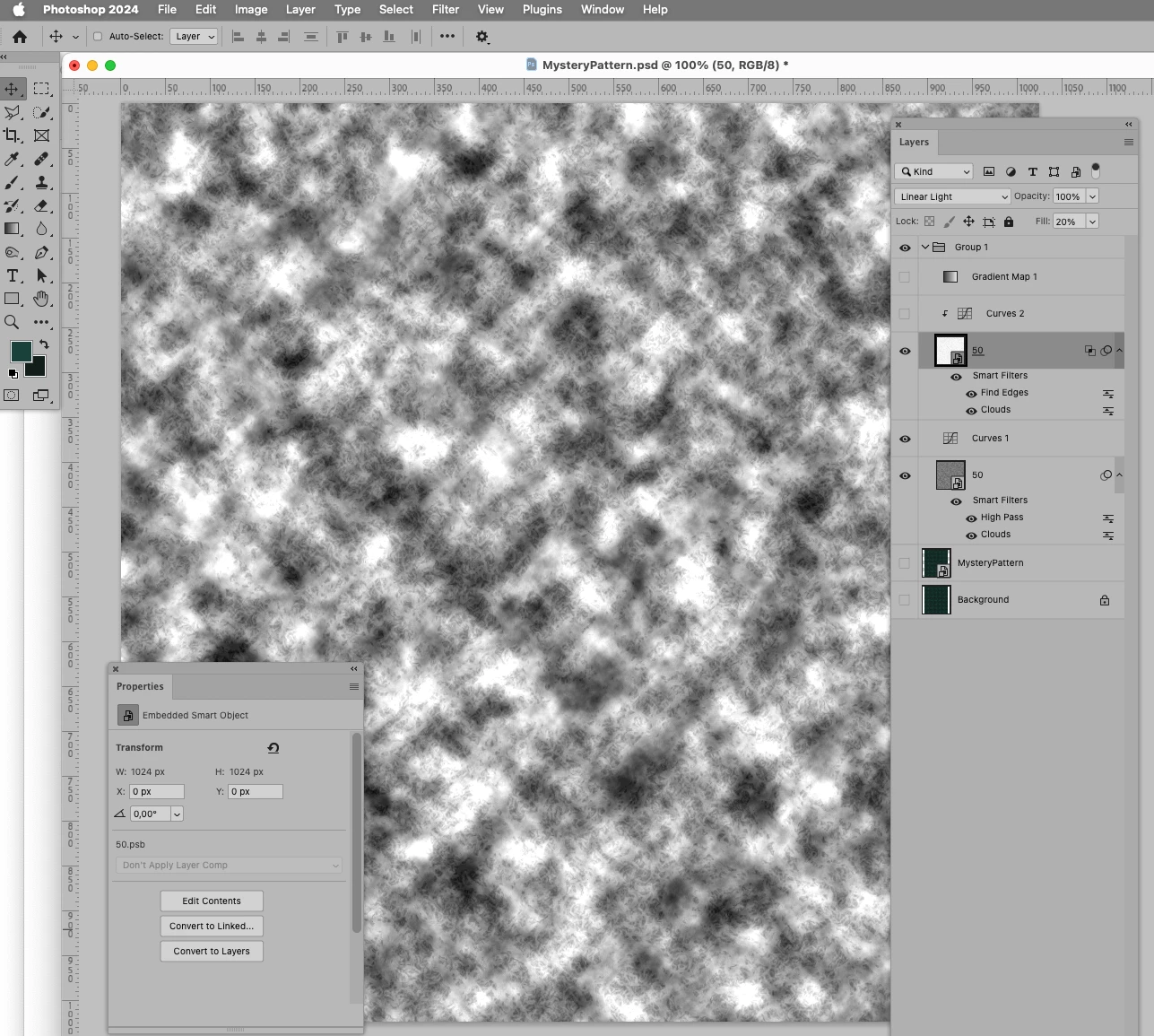Select the Lasso tool
1154x1036 pixels.
(x=13, y=112)
